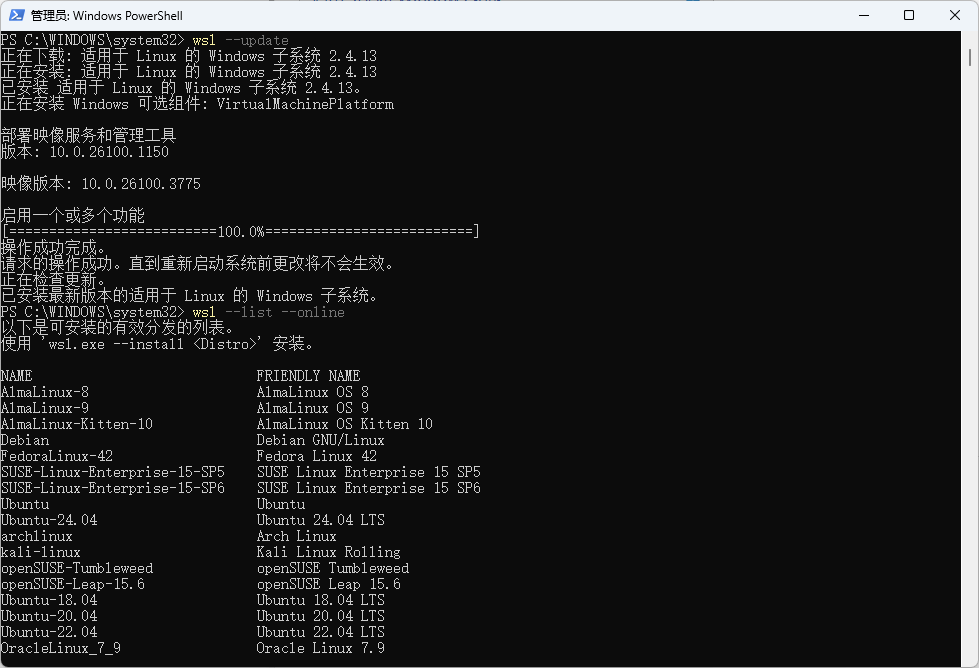Click friendly name 'Debian GNU/Linux'
This screenshot has width=979, height=668.
click(x=320, y=440)
